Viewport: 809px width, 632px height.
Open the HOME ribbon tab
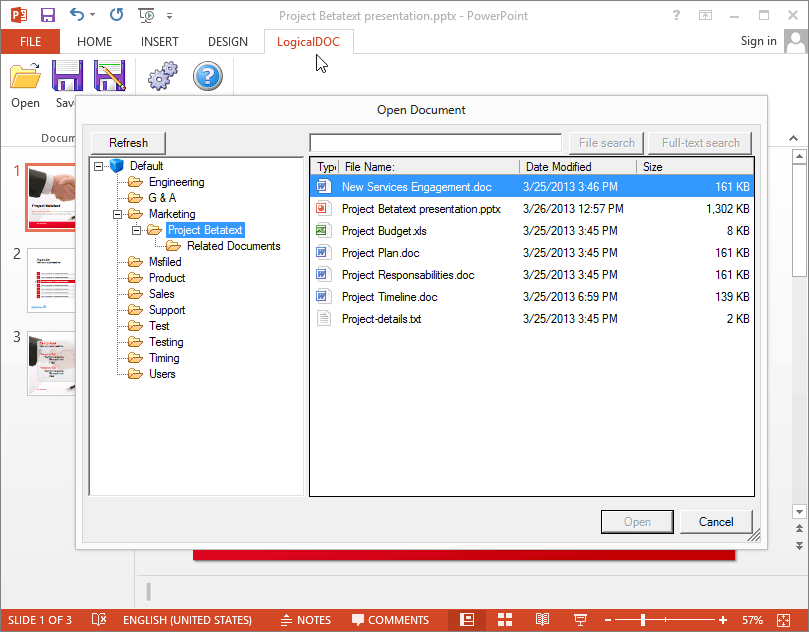click(94, 41)
